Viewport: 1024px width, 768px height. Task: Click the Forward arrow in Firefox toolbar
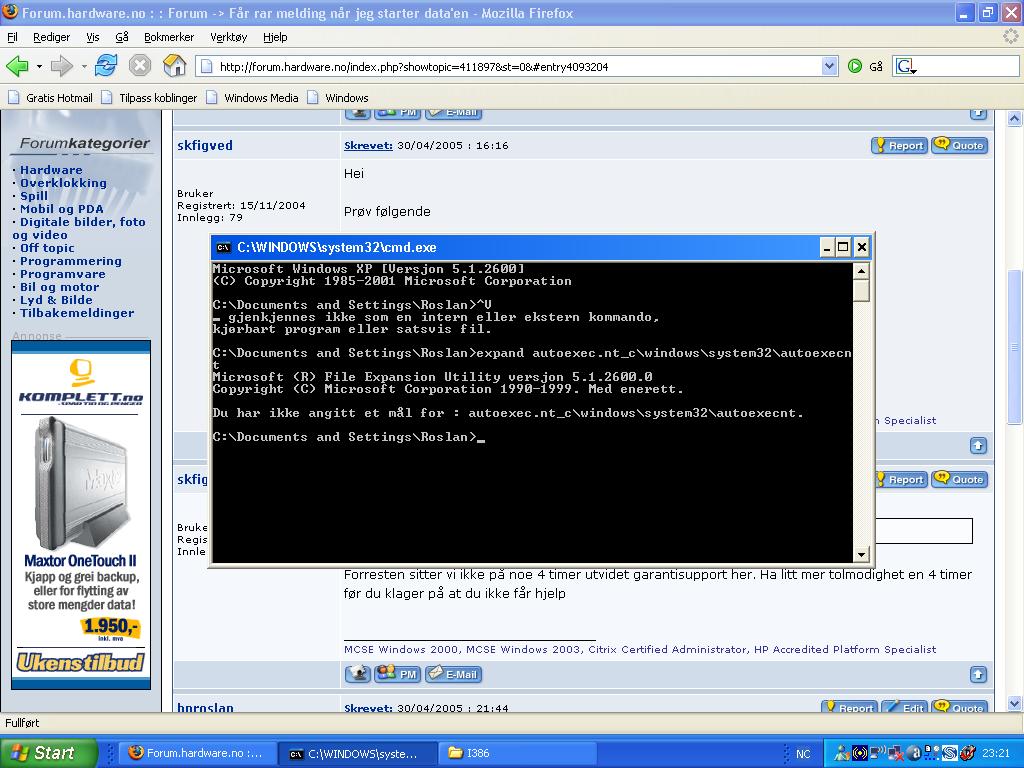[62, 66]
